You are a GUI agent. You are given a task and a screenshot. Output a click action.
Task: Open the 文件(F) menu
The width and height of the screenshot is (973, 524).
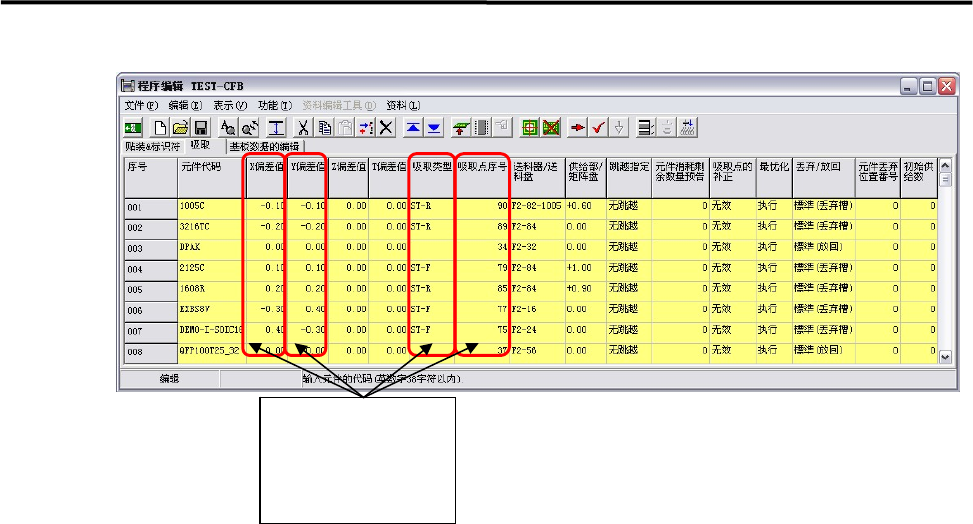tap(141, 105)
